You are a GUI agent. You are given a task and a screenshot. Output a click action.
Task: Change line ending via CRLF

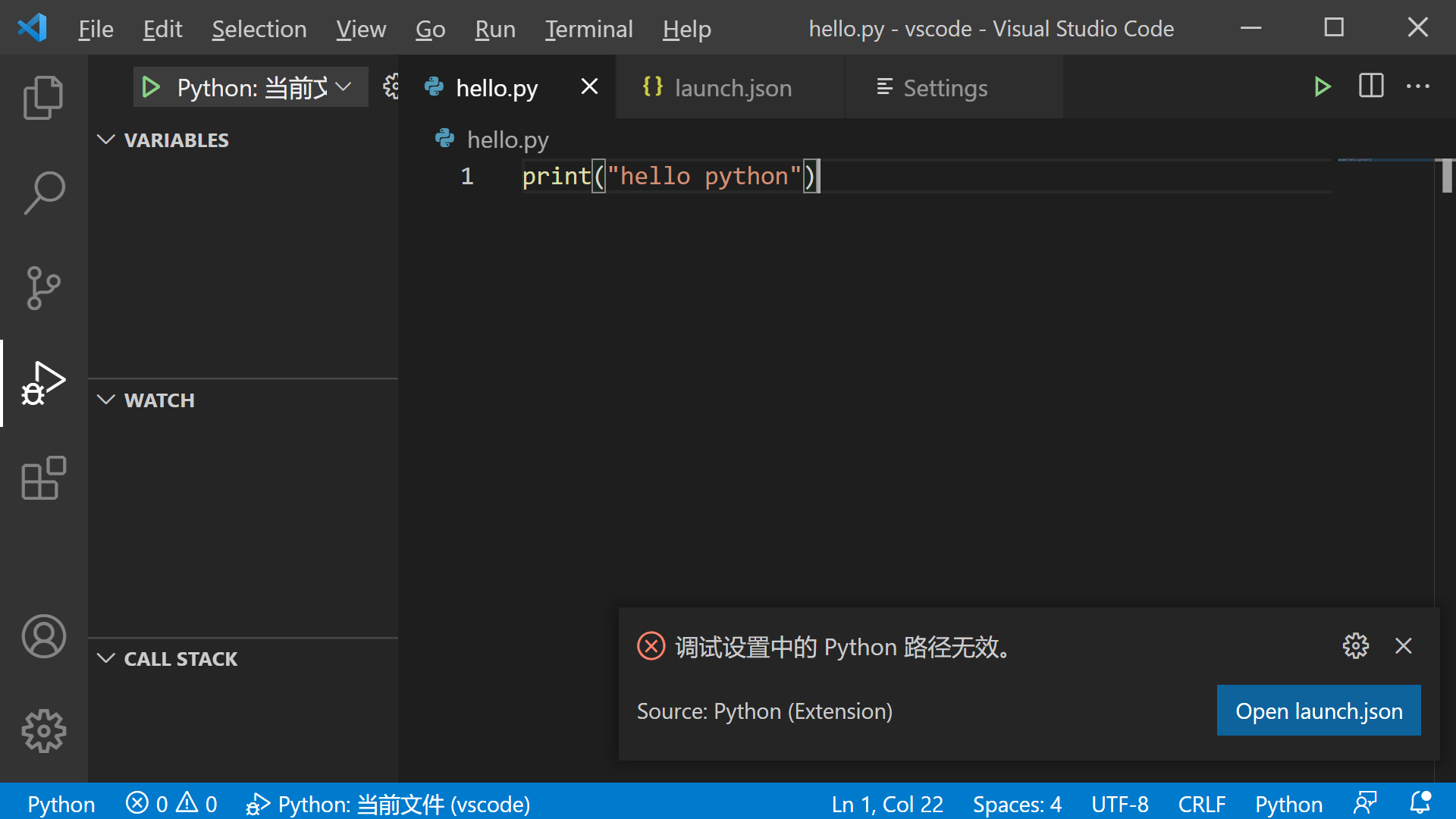pyautogui.click(x=1202, y=803)
